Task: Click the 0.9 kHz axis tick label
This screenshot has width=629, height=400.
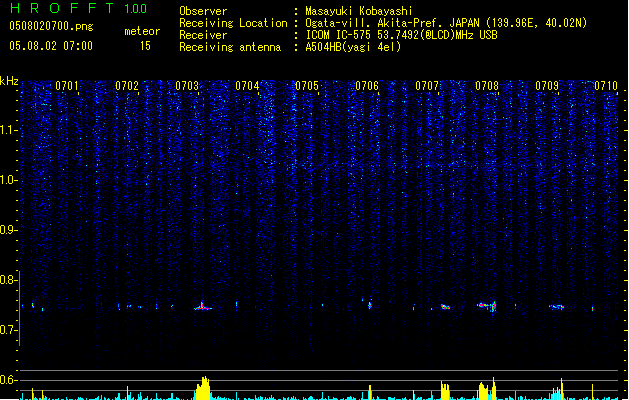Action: 7,230
